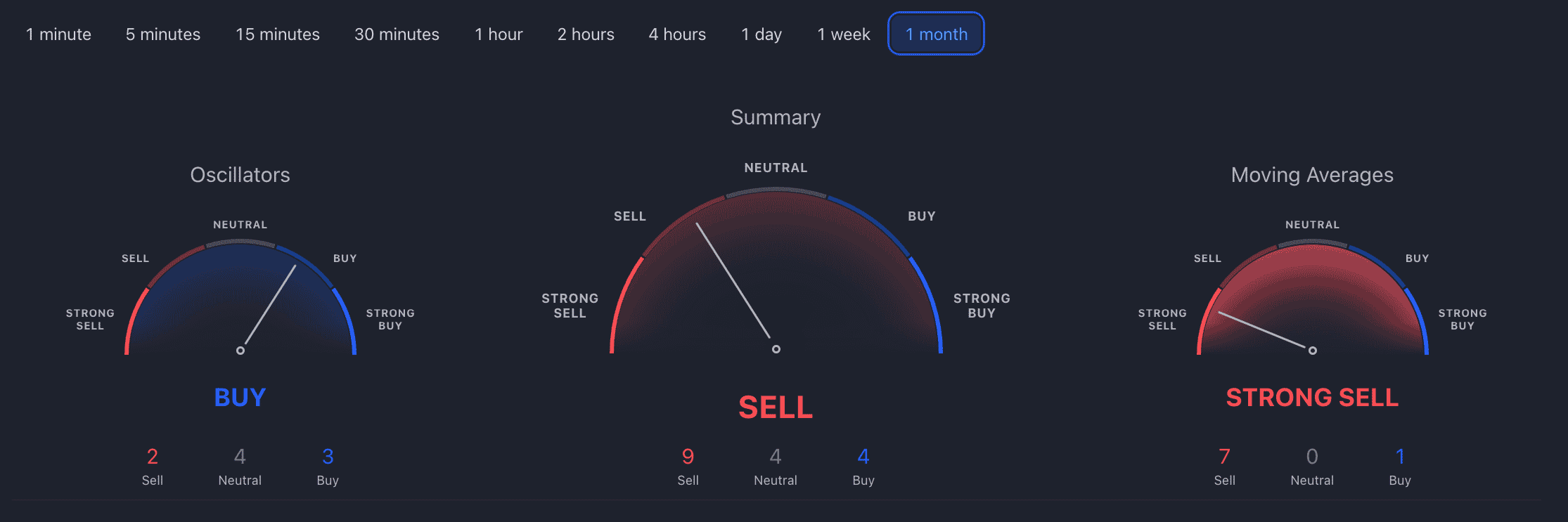Screen dimensions: 1568x522
Task: Click the Summary gauge title
Action: pyautogui.click(x=776, y=117)
